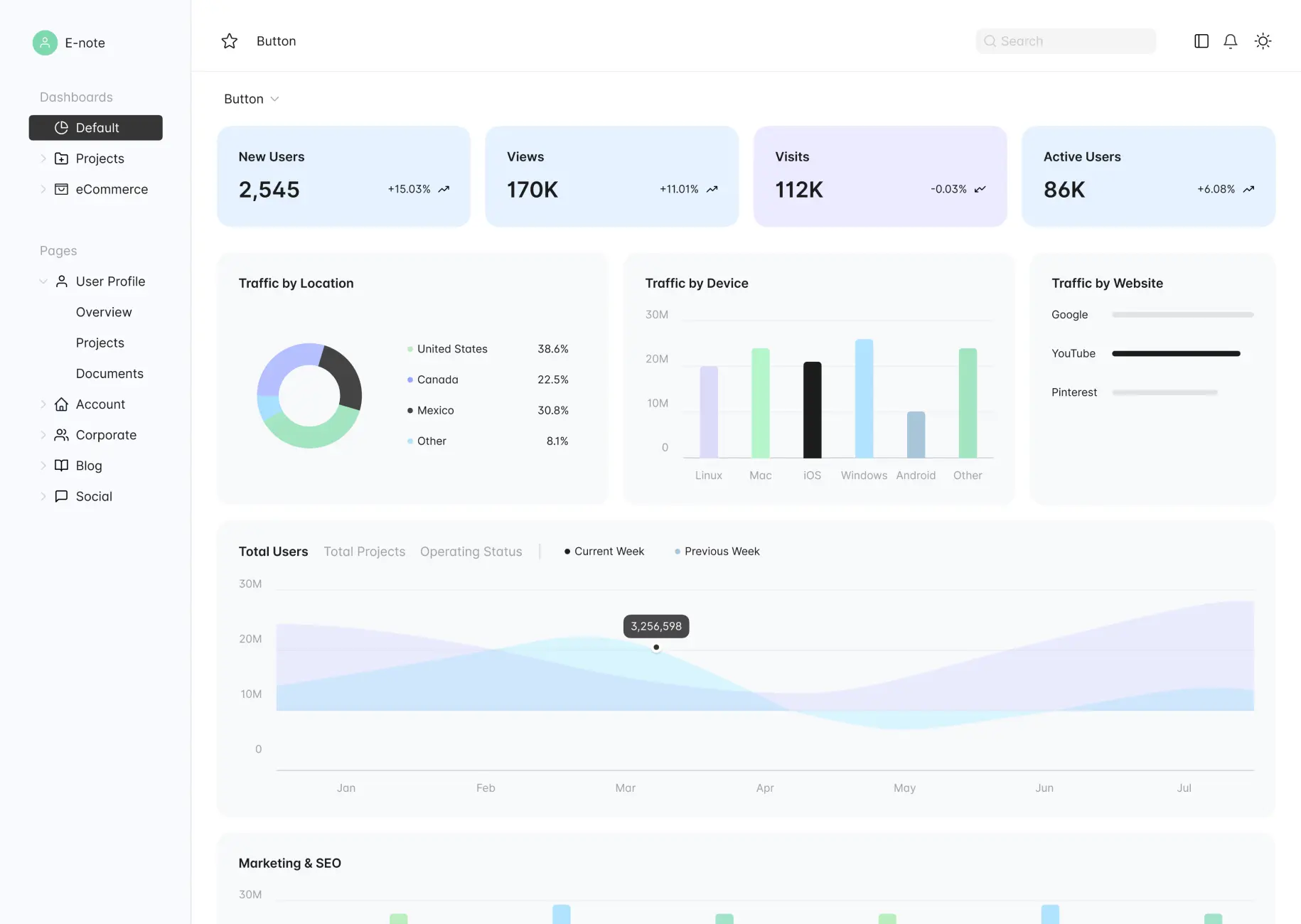Toggle the sidebar layout panel icon
The image size is (1301, 924).
click(1201, 41)
